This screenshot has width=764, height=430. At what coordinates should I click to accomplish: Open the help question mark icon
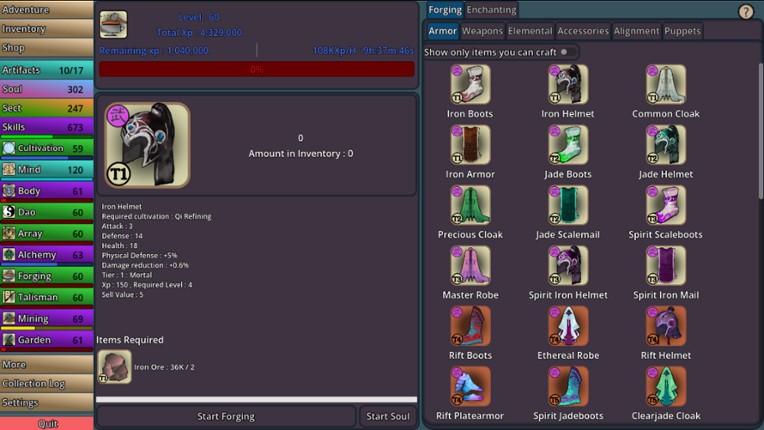pos(746,12)
